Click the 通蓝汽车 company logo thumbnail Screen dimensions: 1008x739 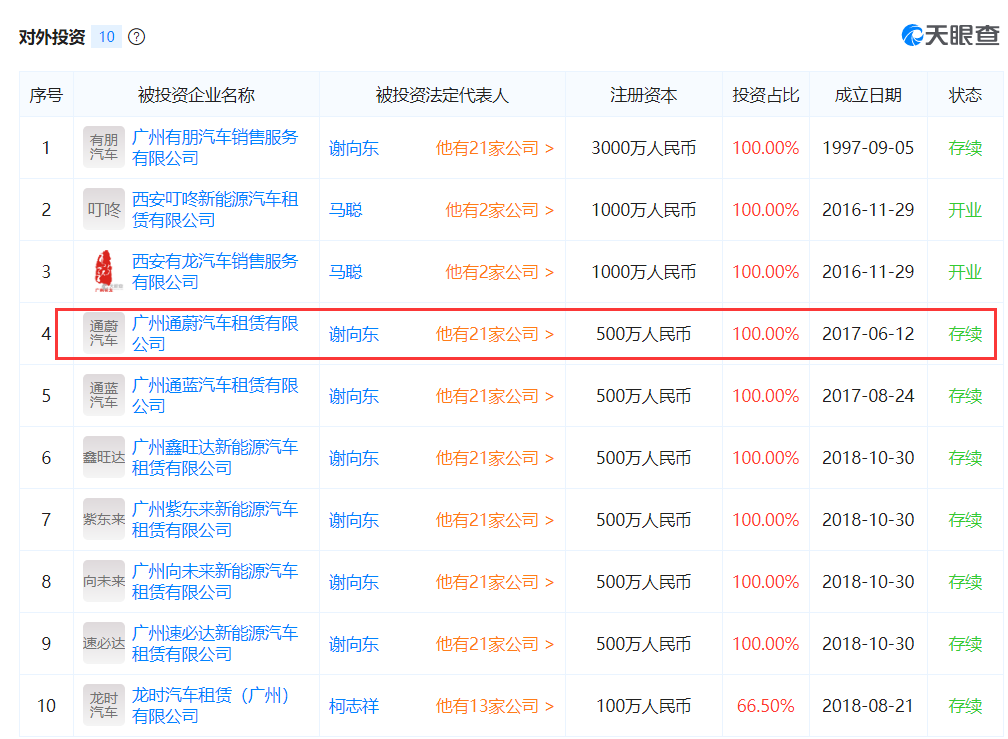[x=104, y=395]
